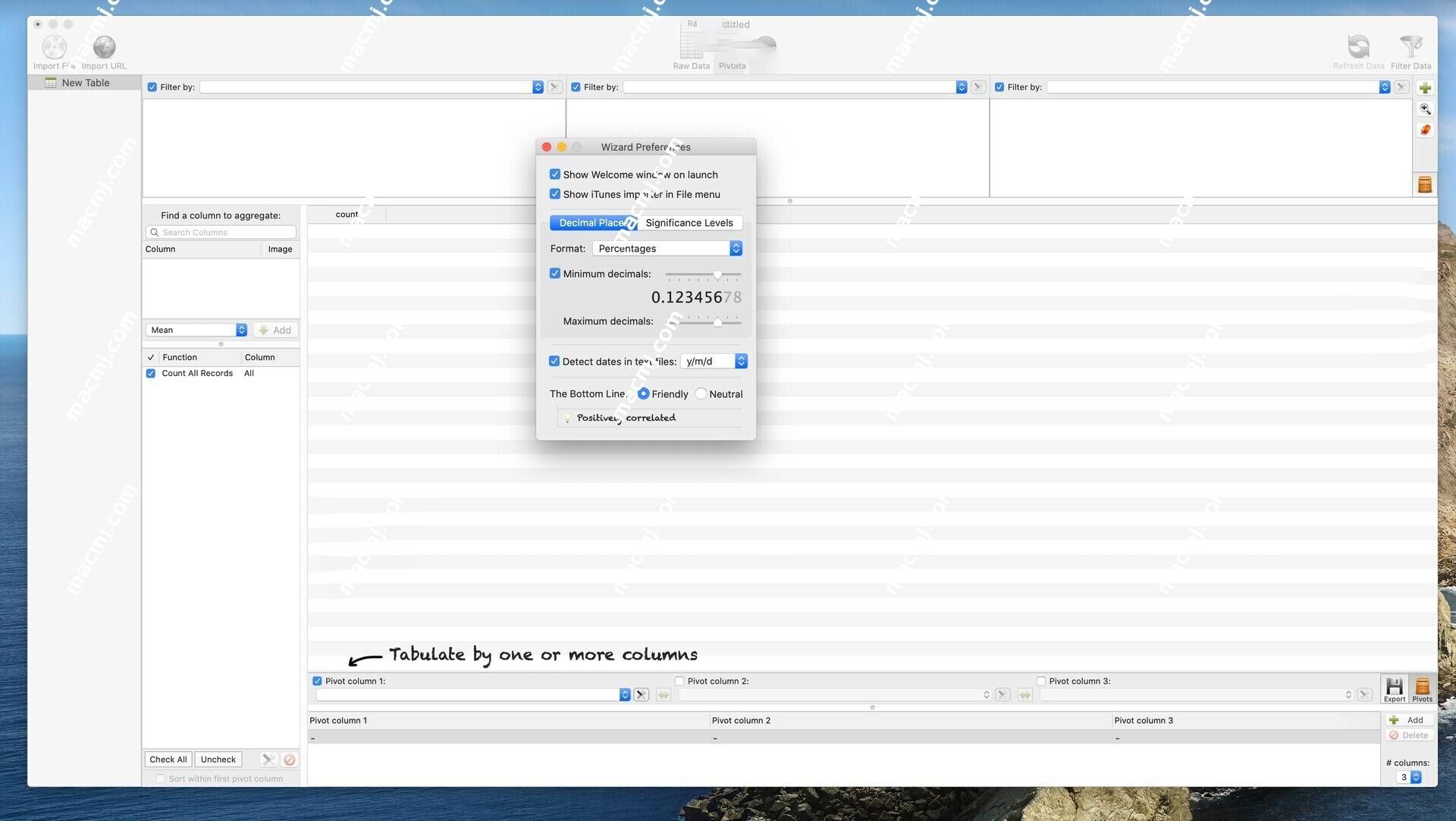Select the Friendly radio button
Viewport: 1456px width, 821px height.
[643, 393]
